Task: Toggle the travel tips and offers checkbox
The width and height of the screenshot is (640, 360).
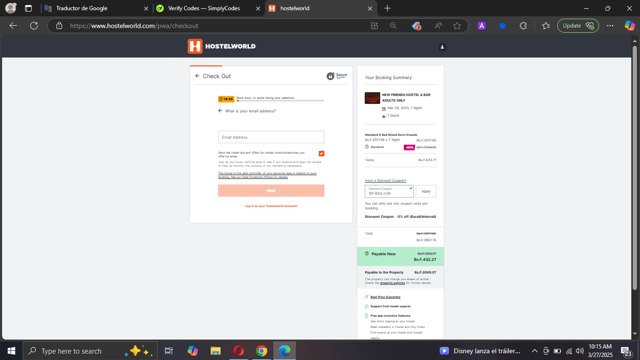Action: point(321,153)
